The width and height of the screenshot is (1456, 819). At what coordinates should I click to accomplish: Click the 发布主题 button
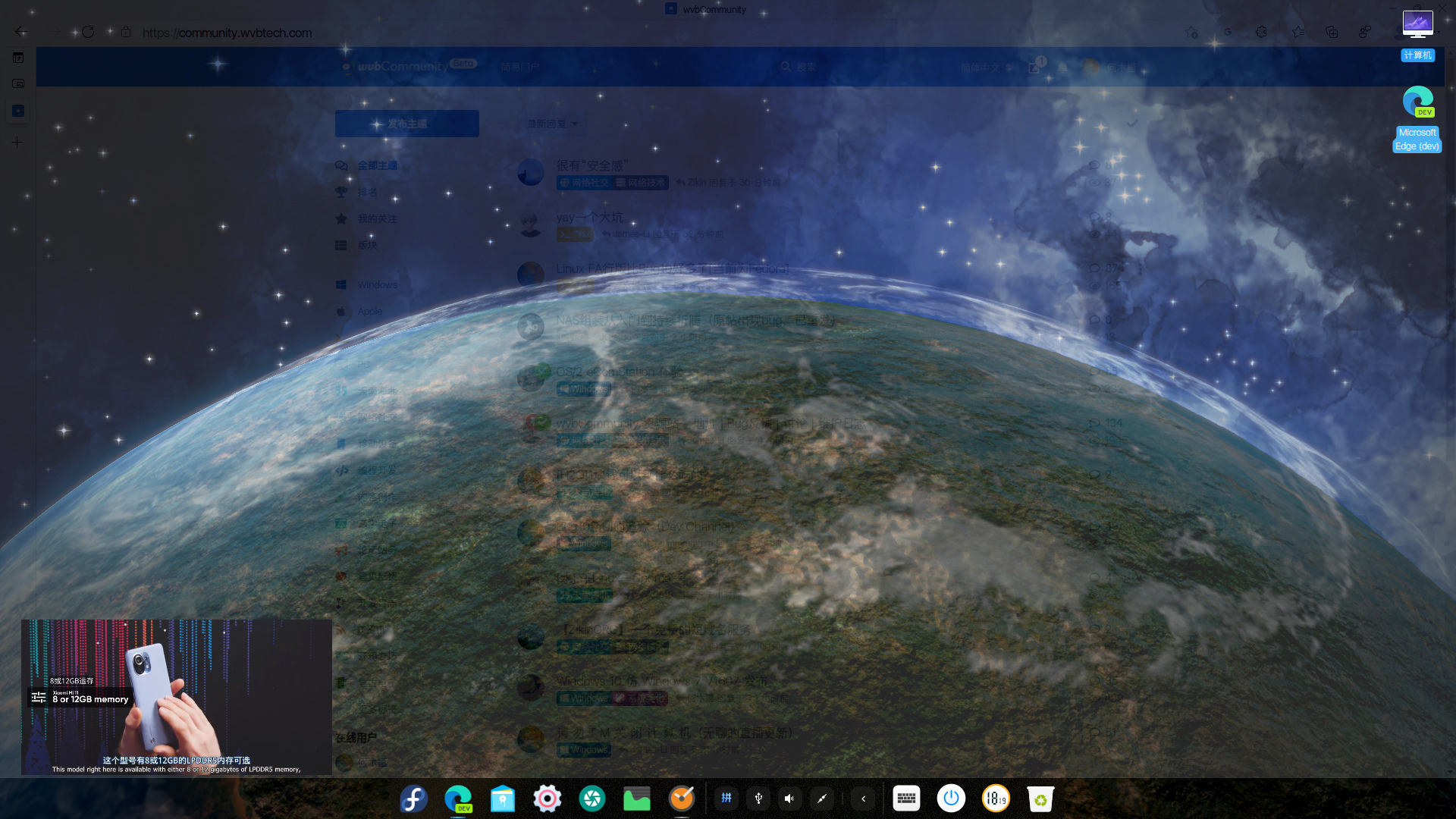pyautogui.click(x=407, y=124)
